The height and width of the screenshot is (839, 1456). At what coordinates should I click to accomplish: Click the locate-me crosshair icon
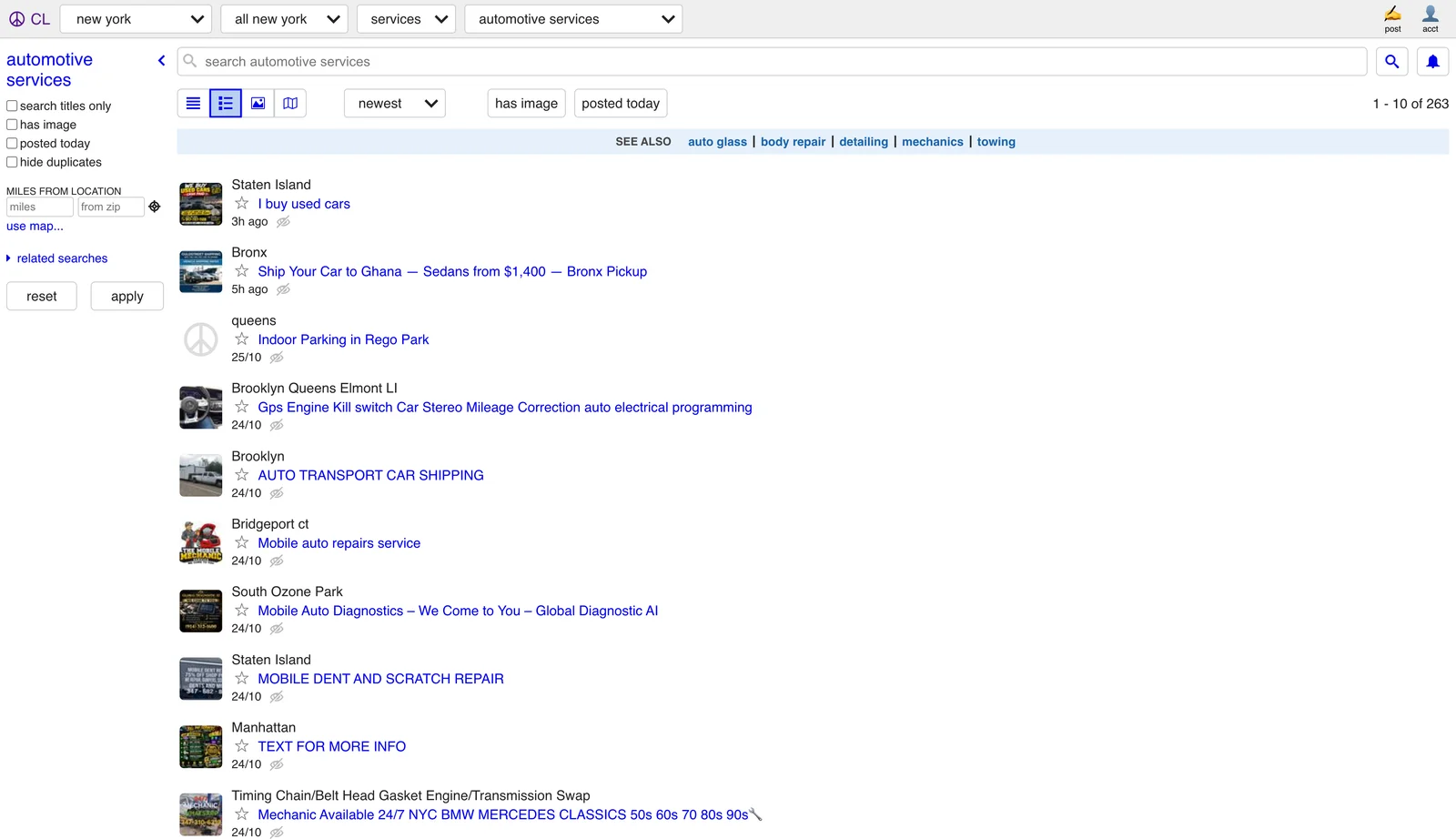155,207
